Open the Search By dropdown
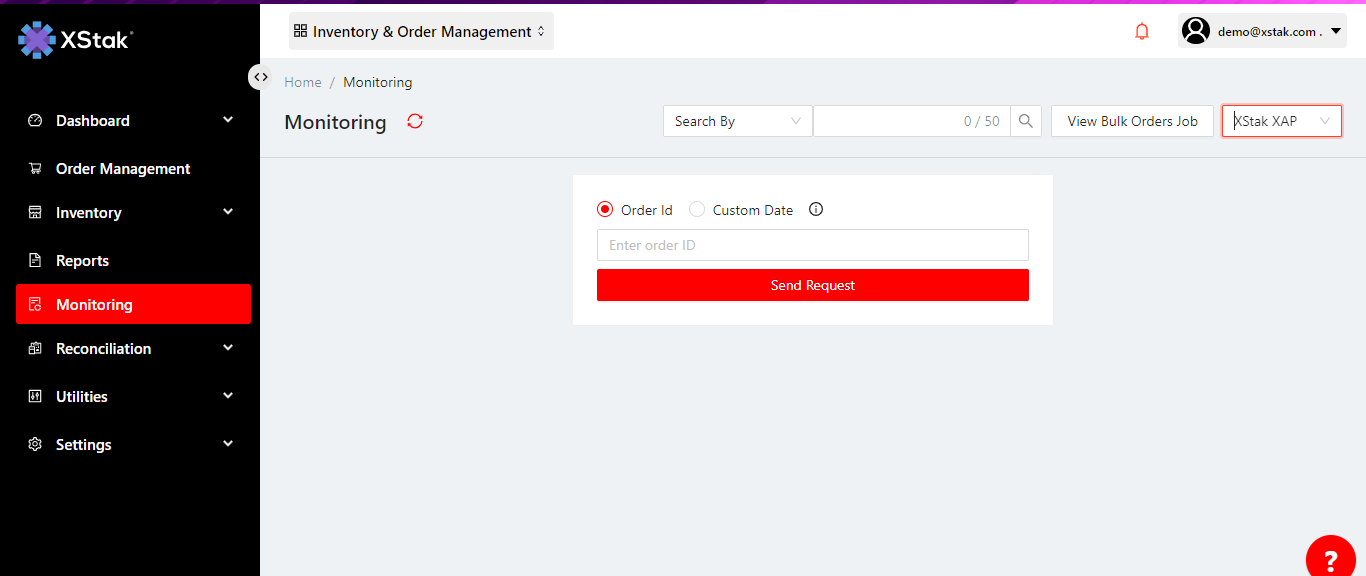Screen dimensions: 1366x576 [x=738, y=121]
